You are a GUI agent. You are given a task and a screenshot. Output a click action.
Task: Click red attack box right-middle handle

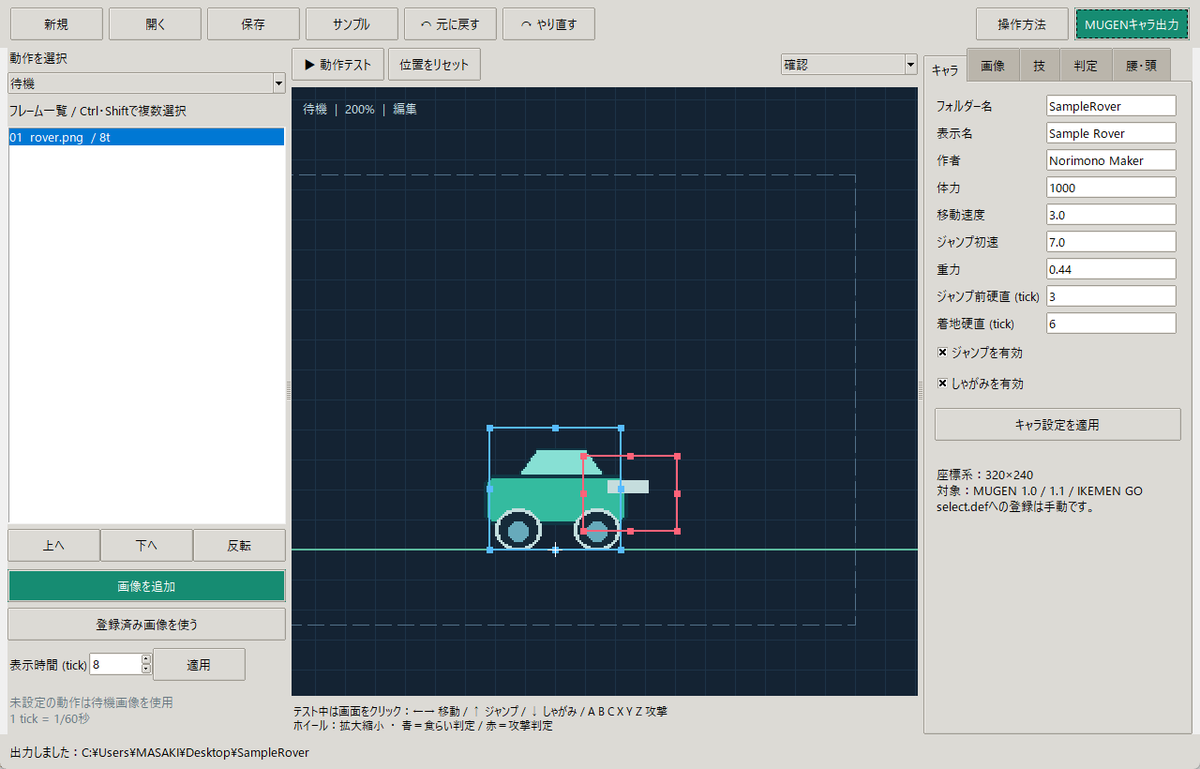click(677, 493)
